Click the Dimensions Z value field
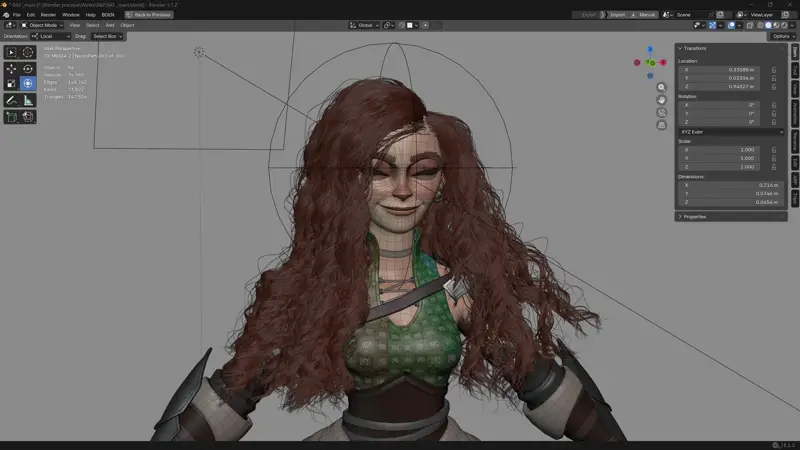Image resolution: width=800 pixels, height=450 pixels. (x=731, y=202)
